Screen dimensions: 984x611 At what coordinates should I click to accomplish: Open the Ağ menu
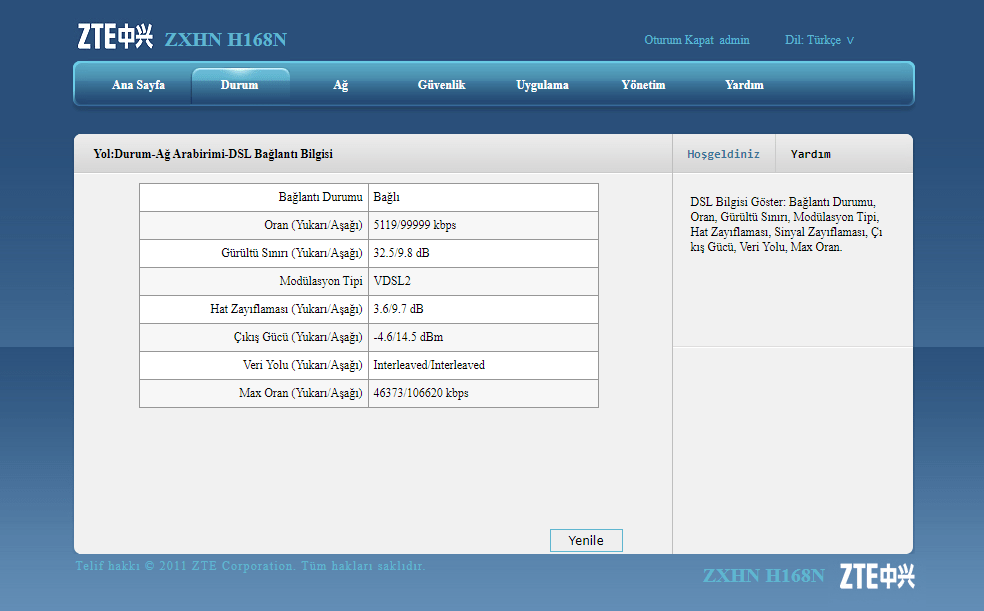coord(340,85)
